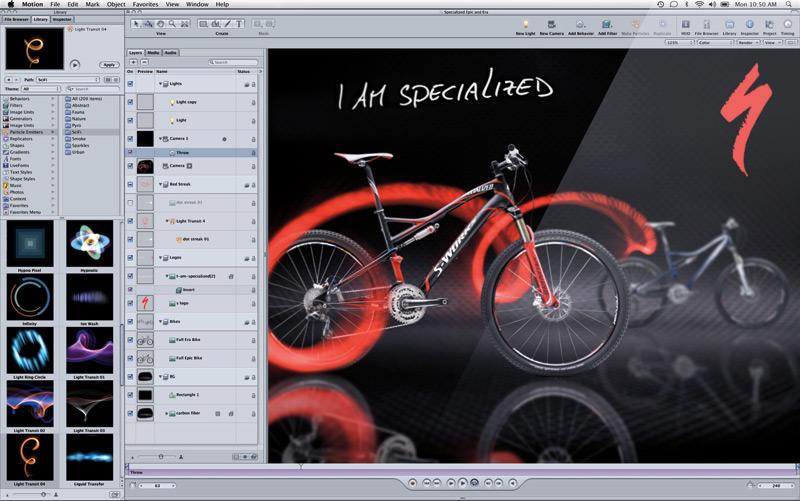Image resolution: width=800 pixels, height=501 pixels.
Task: Switch to the Inspector tab in Library panel
Action: [x=62, y=19]
